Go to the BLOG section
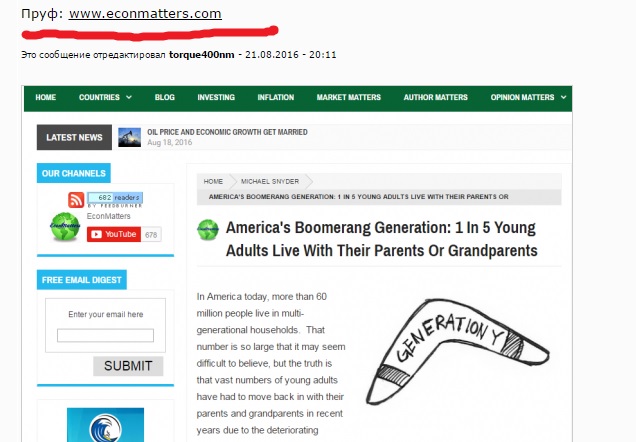 [165, 97]
